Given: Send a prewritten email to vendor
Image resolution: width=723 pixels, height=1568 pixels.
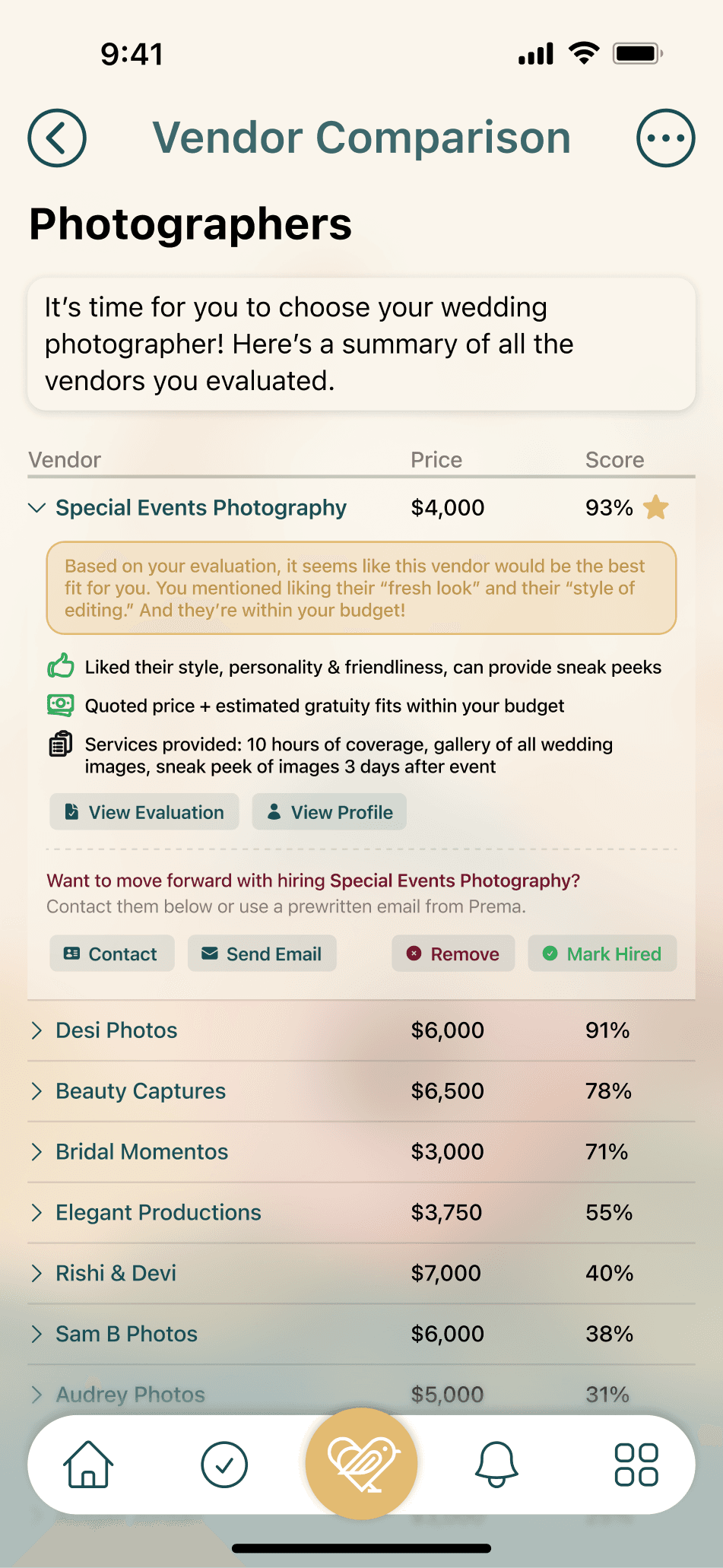Looking at the screenshot, I should pyautogui.click(x=262, y=954).
